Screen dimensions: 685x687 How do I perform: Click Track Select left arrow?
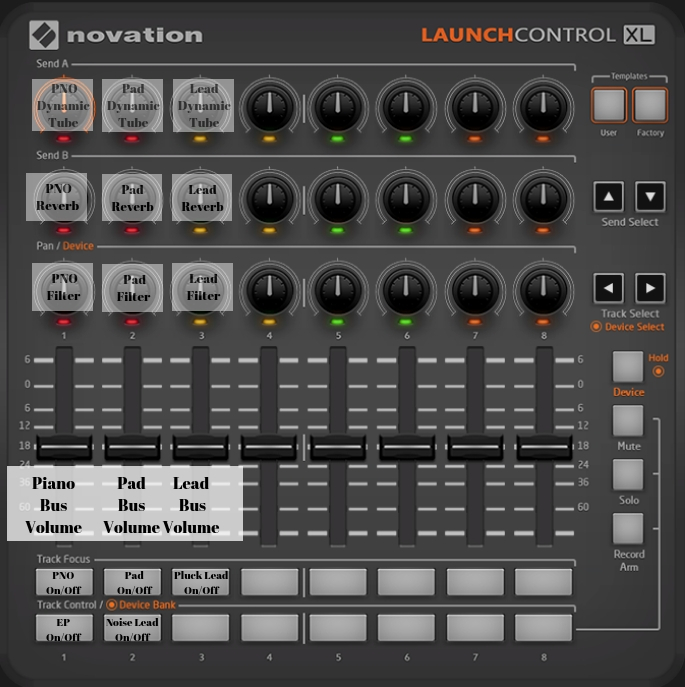click(609, 288)
